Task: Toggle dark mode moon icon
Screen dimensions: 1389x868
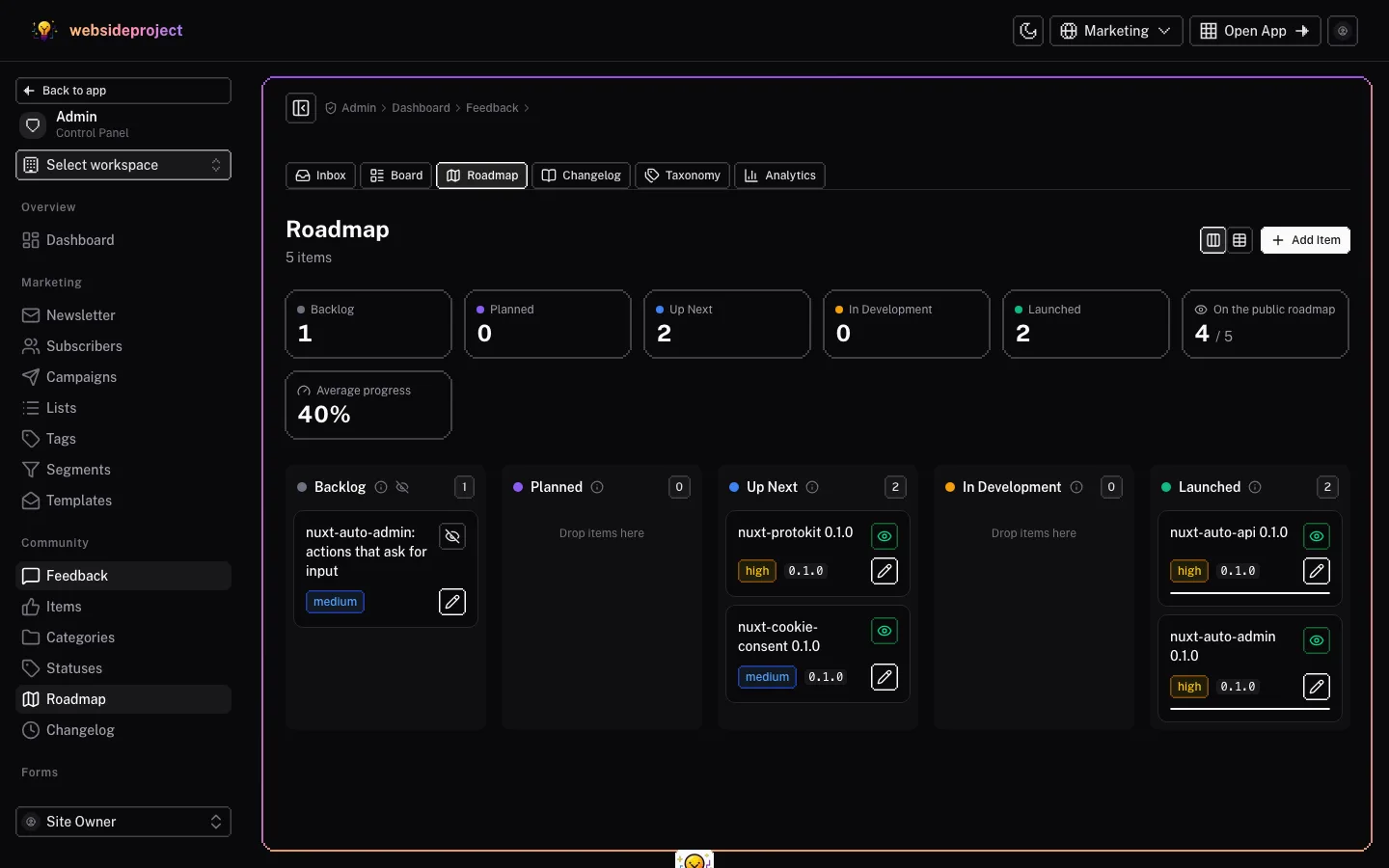Action: pyautogui.click(x=1028, y=31)
